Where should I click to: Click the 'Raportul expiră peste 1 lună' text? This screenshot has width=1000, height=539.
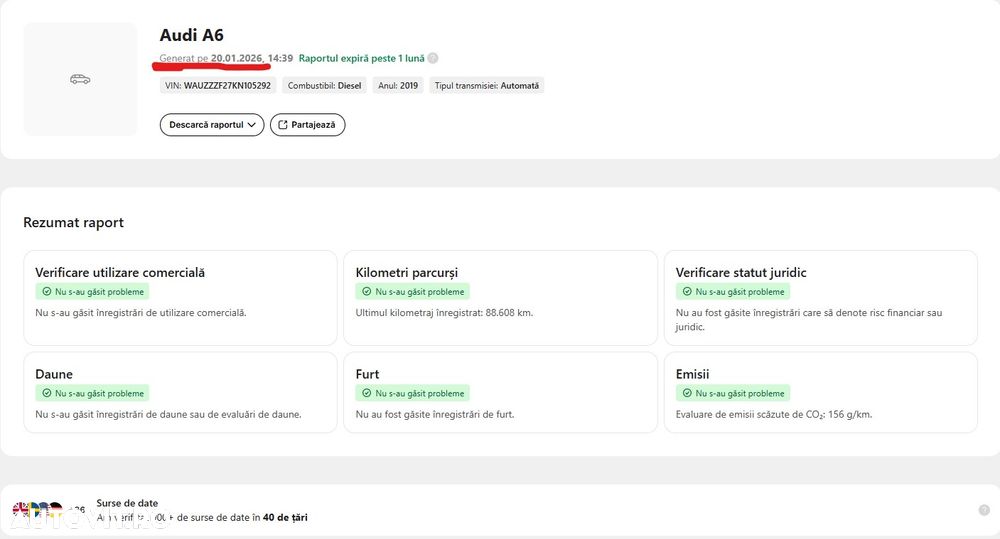click(362, 58)
